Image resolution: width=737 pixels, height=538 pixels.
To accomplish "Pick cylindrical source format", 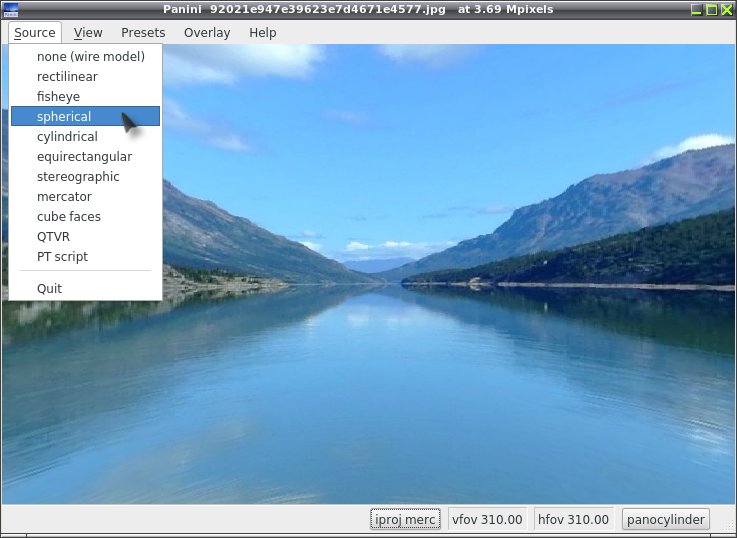I will tap(86, 136).
